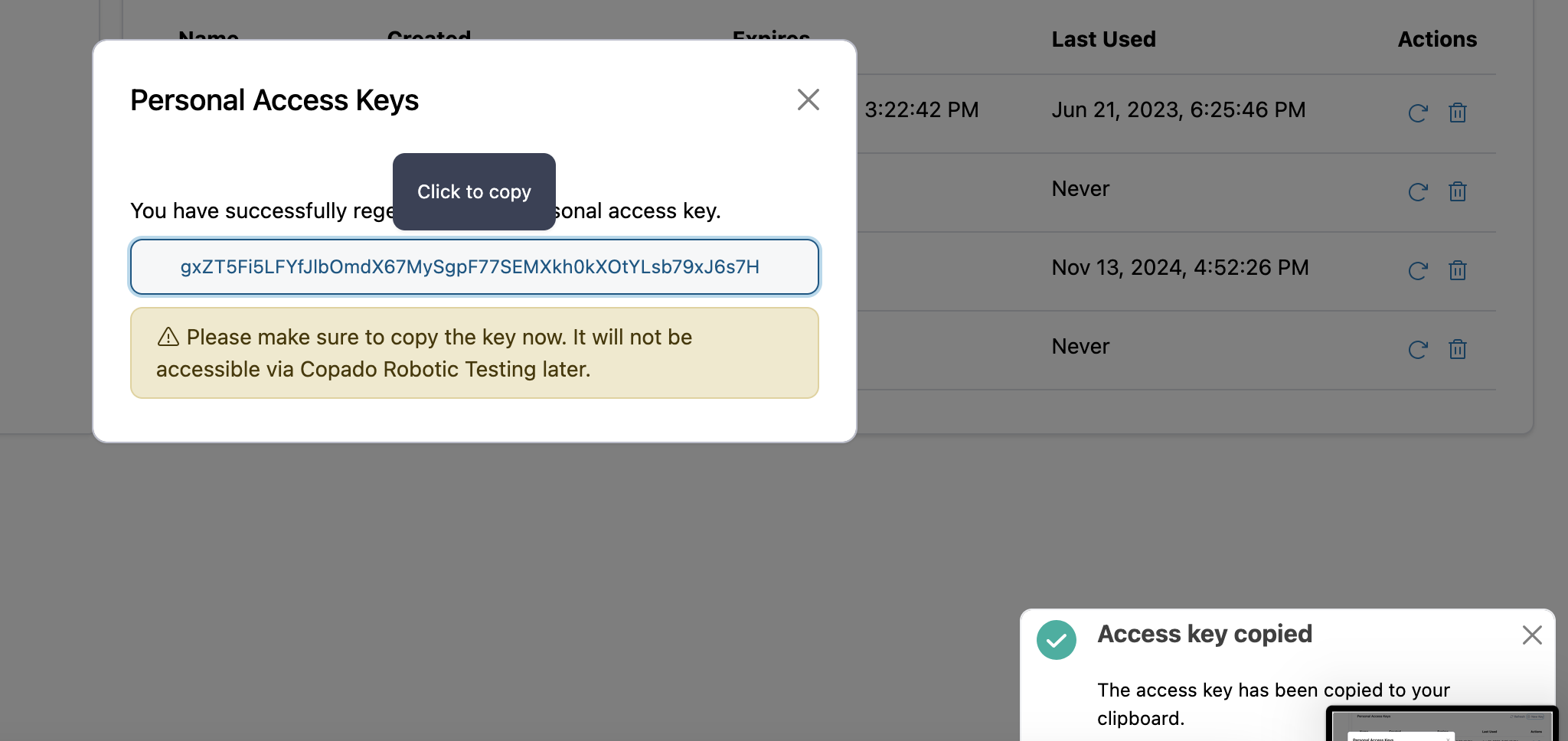This screenshot has height=741, width=1568.
Task: Dismiss the Access key copied notification
Action: point(1532,635)
